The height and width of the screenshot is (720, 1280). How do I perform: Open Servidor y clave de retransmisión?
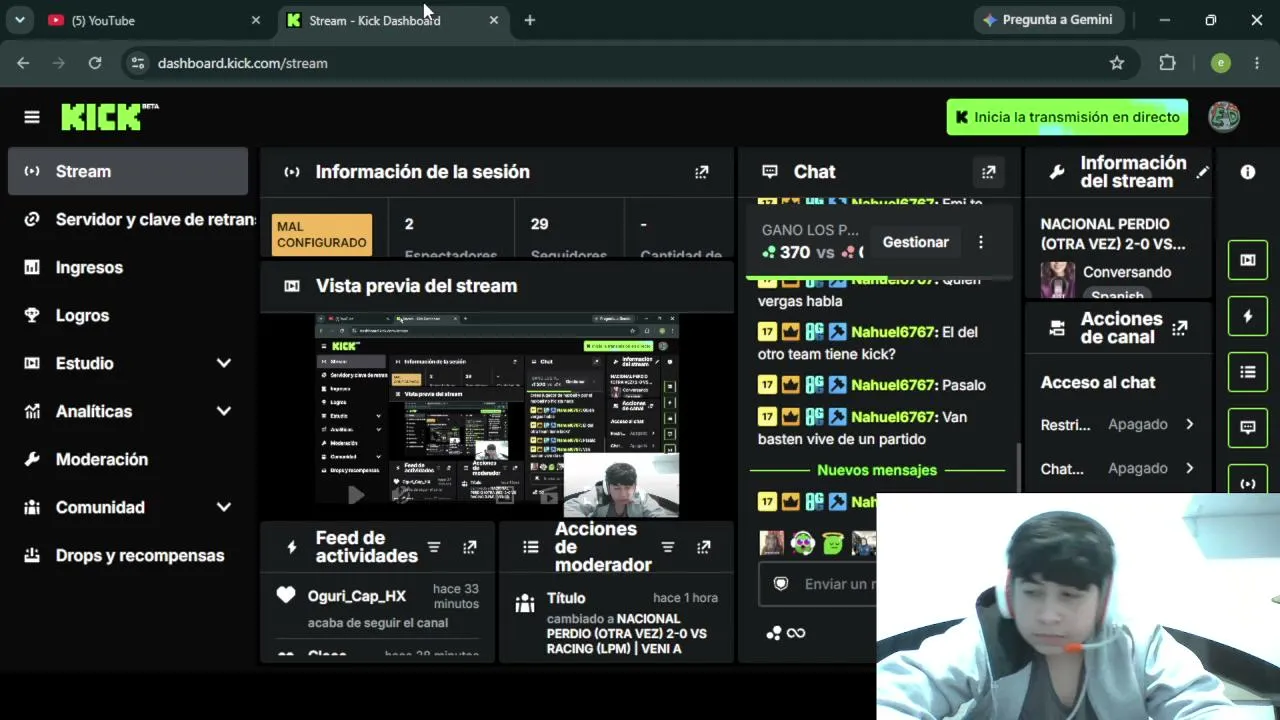tap(128, 219)
